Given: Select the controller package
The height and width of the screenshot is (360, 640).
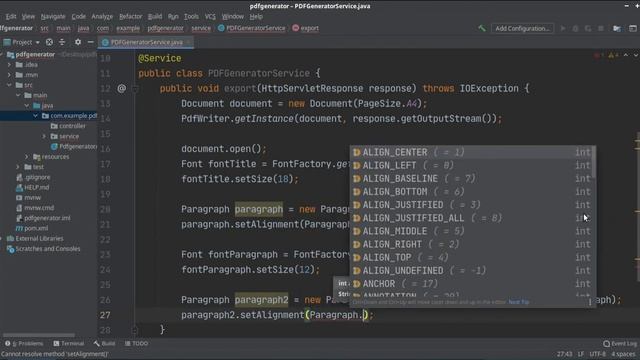Looking at the screenshot, I should coord(68,126).
